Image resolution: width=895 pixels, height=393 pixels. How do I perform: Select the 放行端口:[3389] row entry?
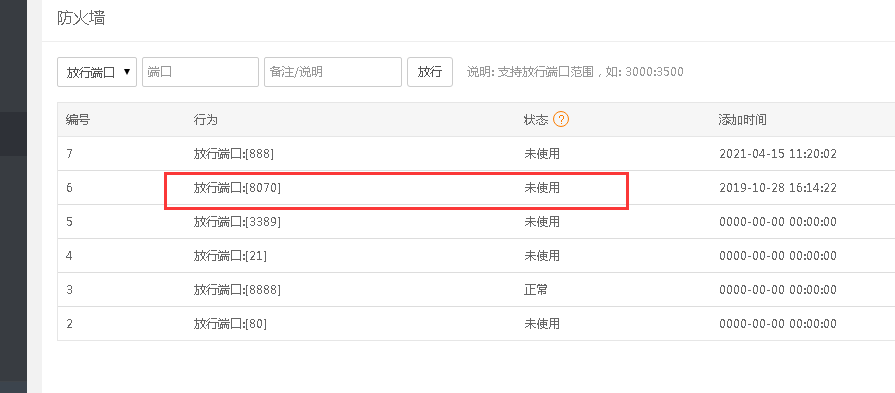click(237, 222)
